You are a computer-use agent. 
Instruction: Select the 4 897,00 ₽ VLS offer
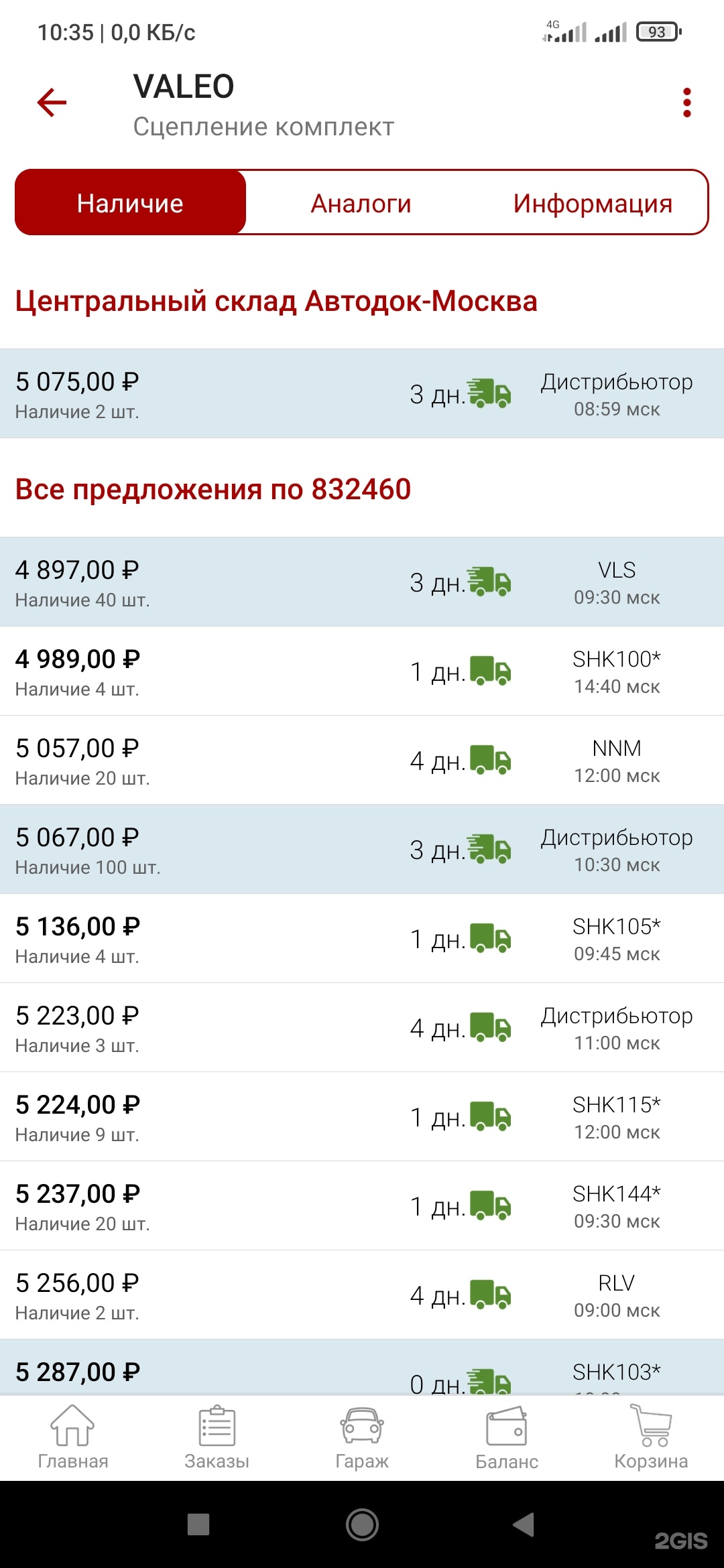pyautogui.click(x=201, y=582)
